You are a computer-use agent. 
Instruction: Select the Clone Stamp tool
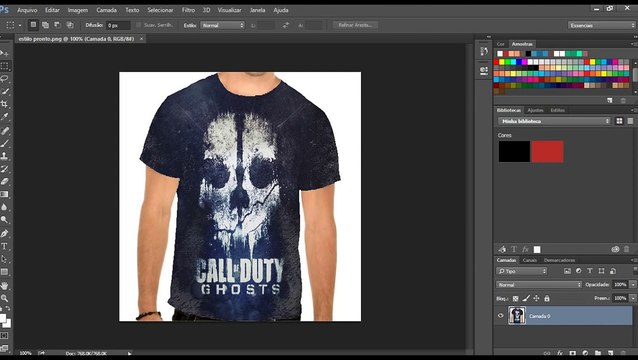[x=4, y=156]
